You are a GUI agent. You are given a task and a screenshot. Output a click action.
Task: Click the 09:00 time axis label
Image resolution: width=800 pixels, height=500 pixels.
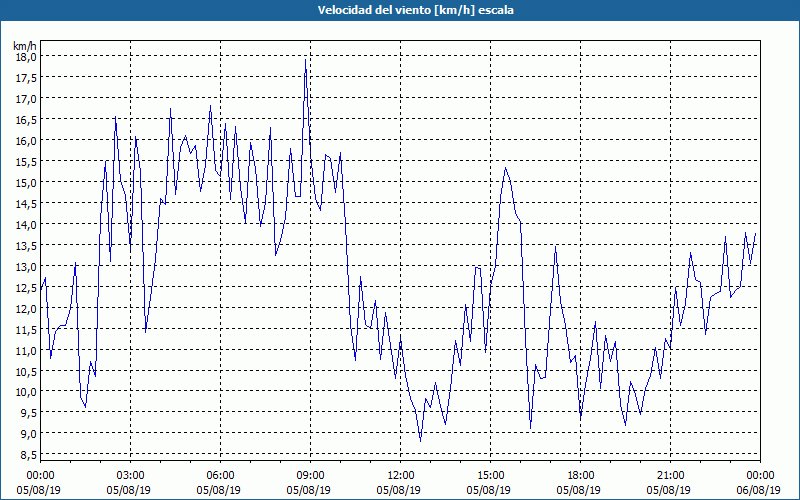tap(311, 475)
